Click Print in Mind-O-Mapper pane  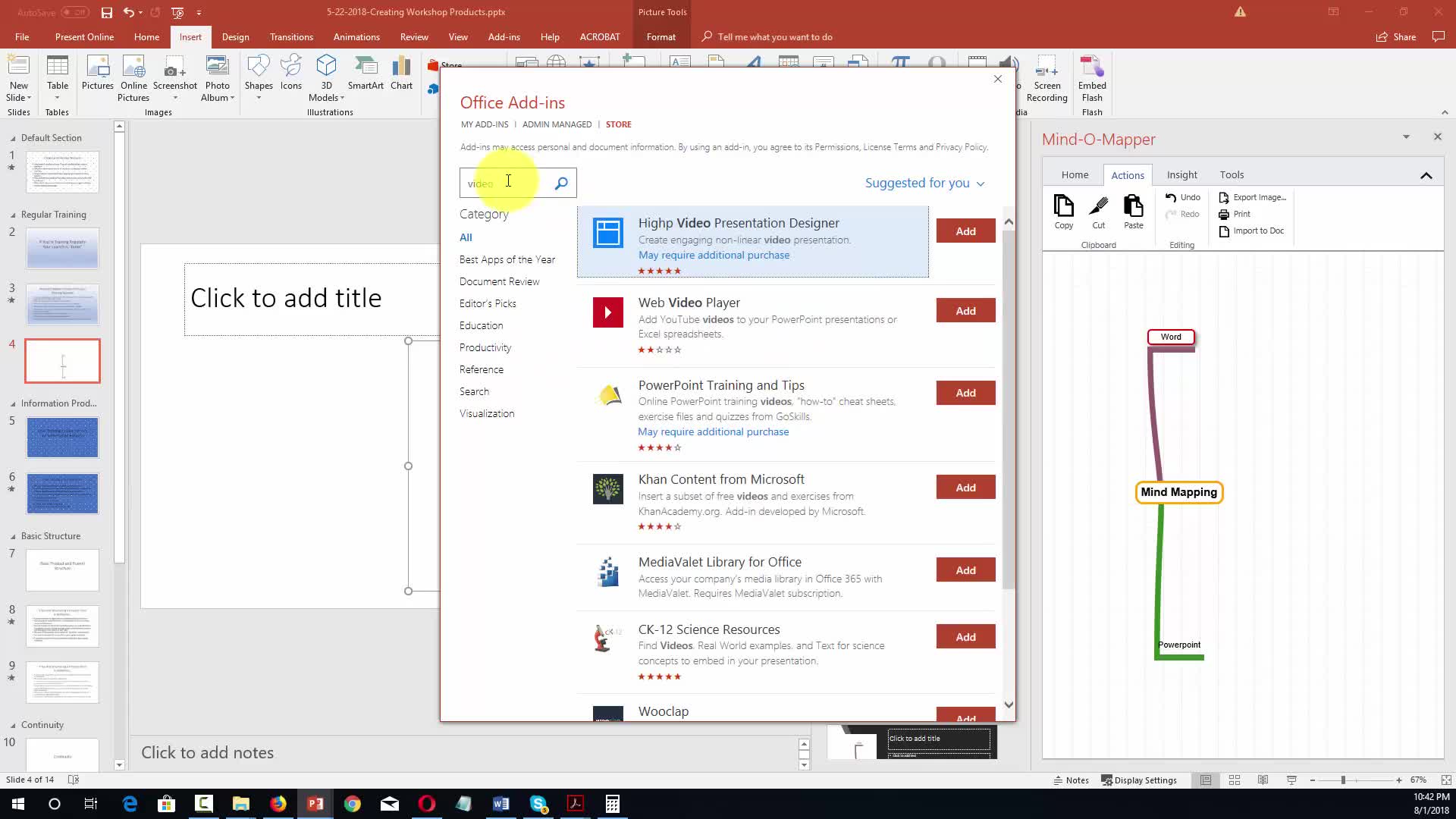[1234, 214]
